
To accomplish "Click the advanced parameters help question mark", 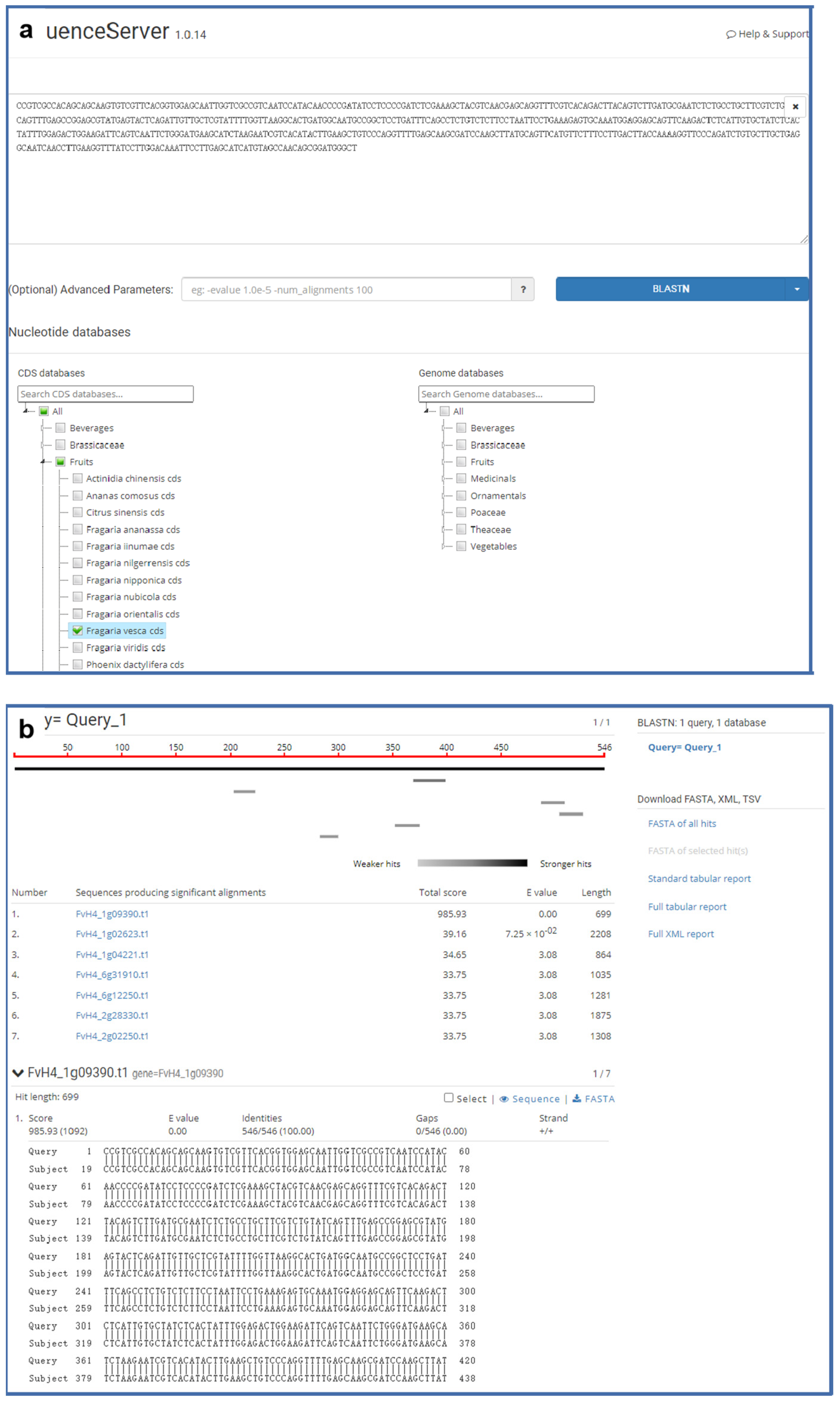I will pos(523,289).
